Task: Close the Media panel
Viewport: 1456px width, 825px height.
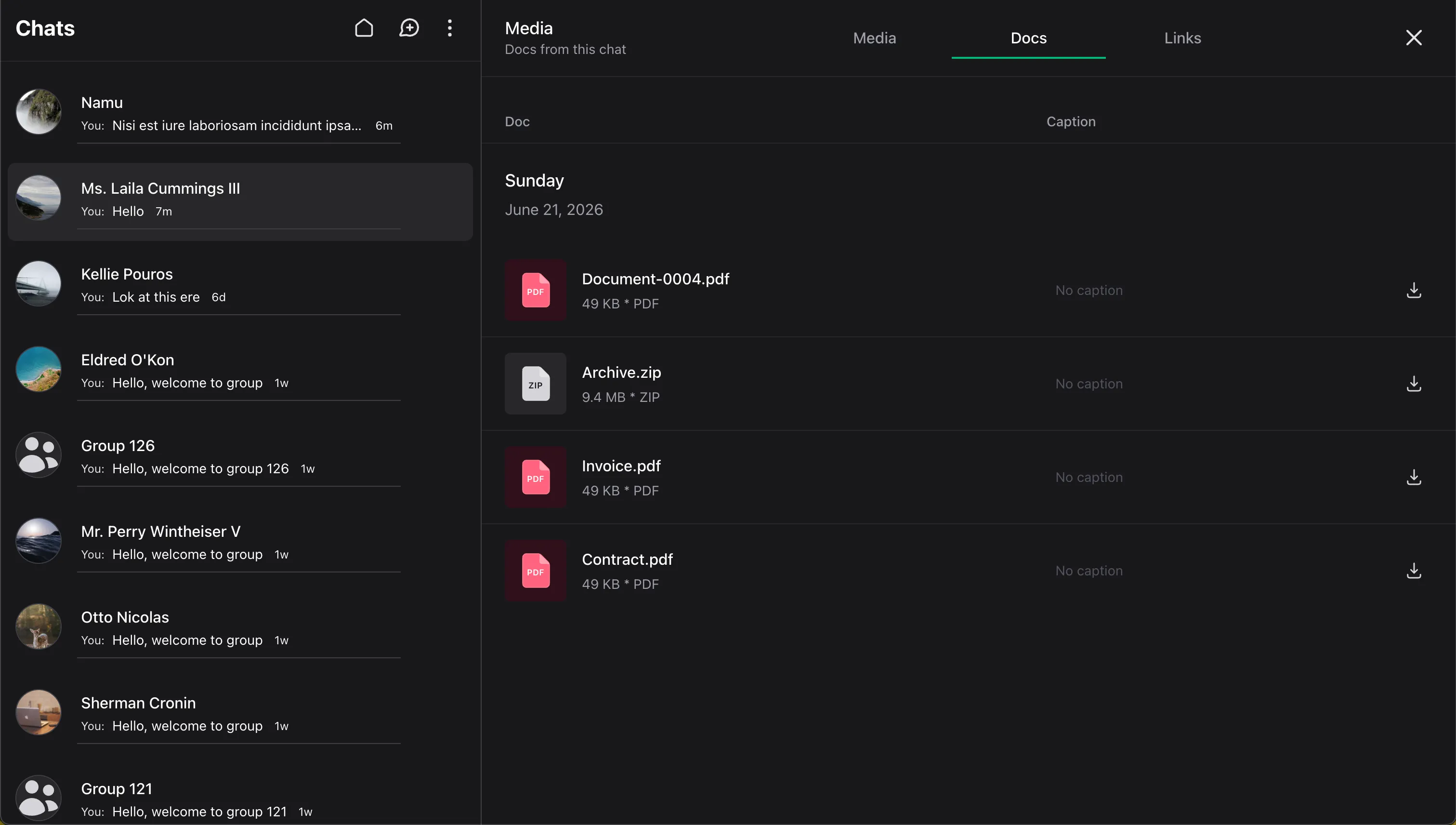Action: (1414, 38)
